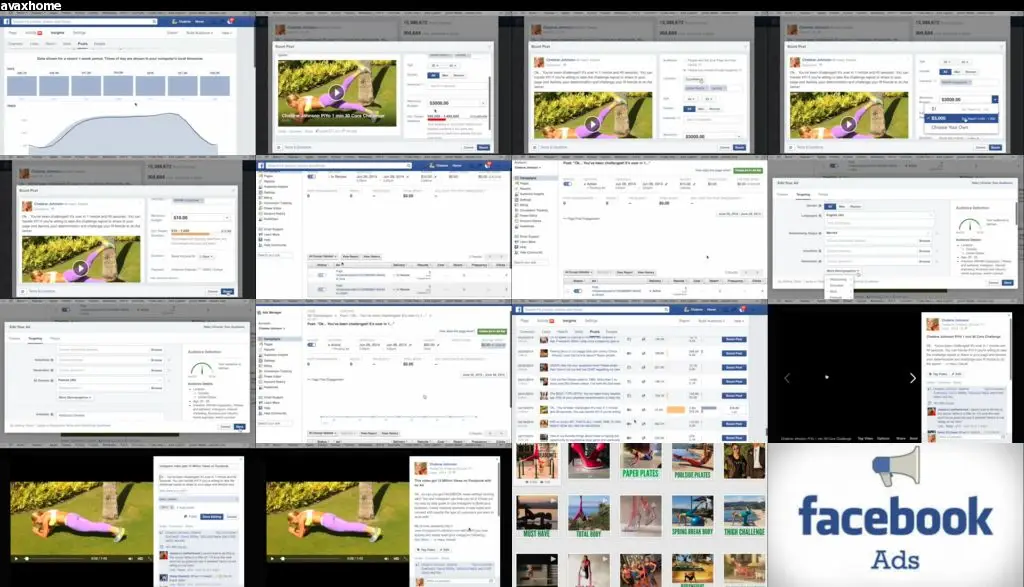Click green Create an Ad button, second-row third frame
Image resolution: width=1024 pixels, height=587 pixels.
pyautogui.click(x=748, y=170)
